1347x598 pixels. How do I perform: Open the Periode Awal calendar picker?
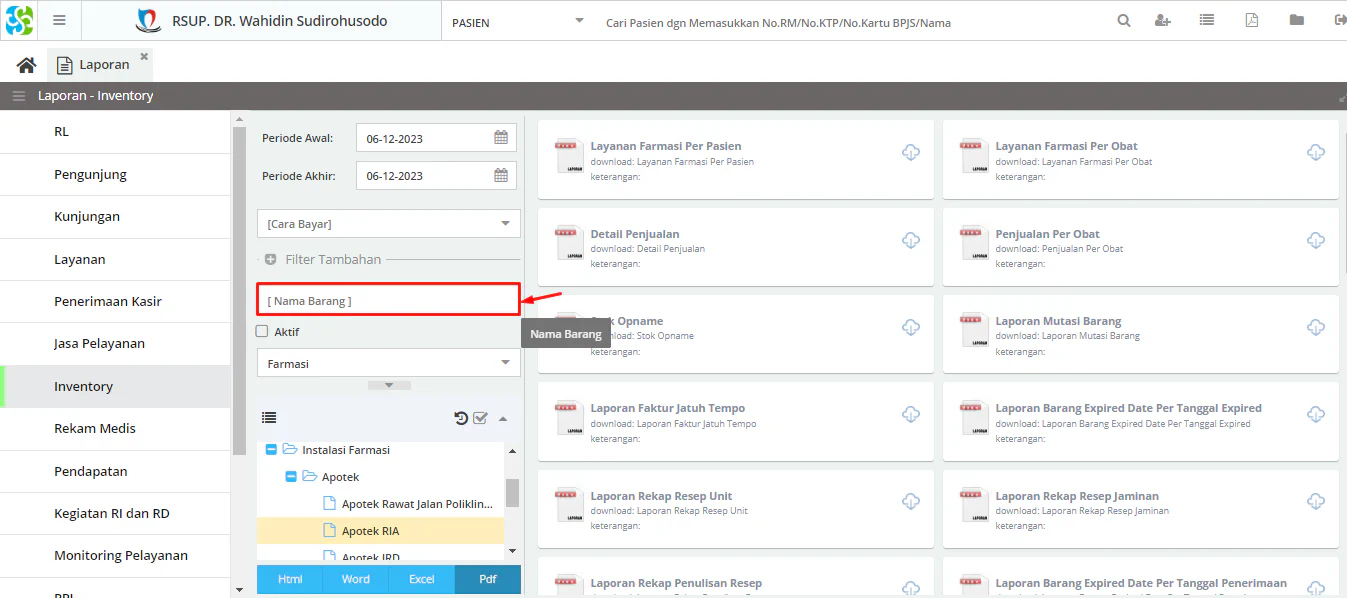tap(501, 138)
